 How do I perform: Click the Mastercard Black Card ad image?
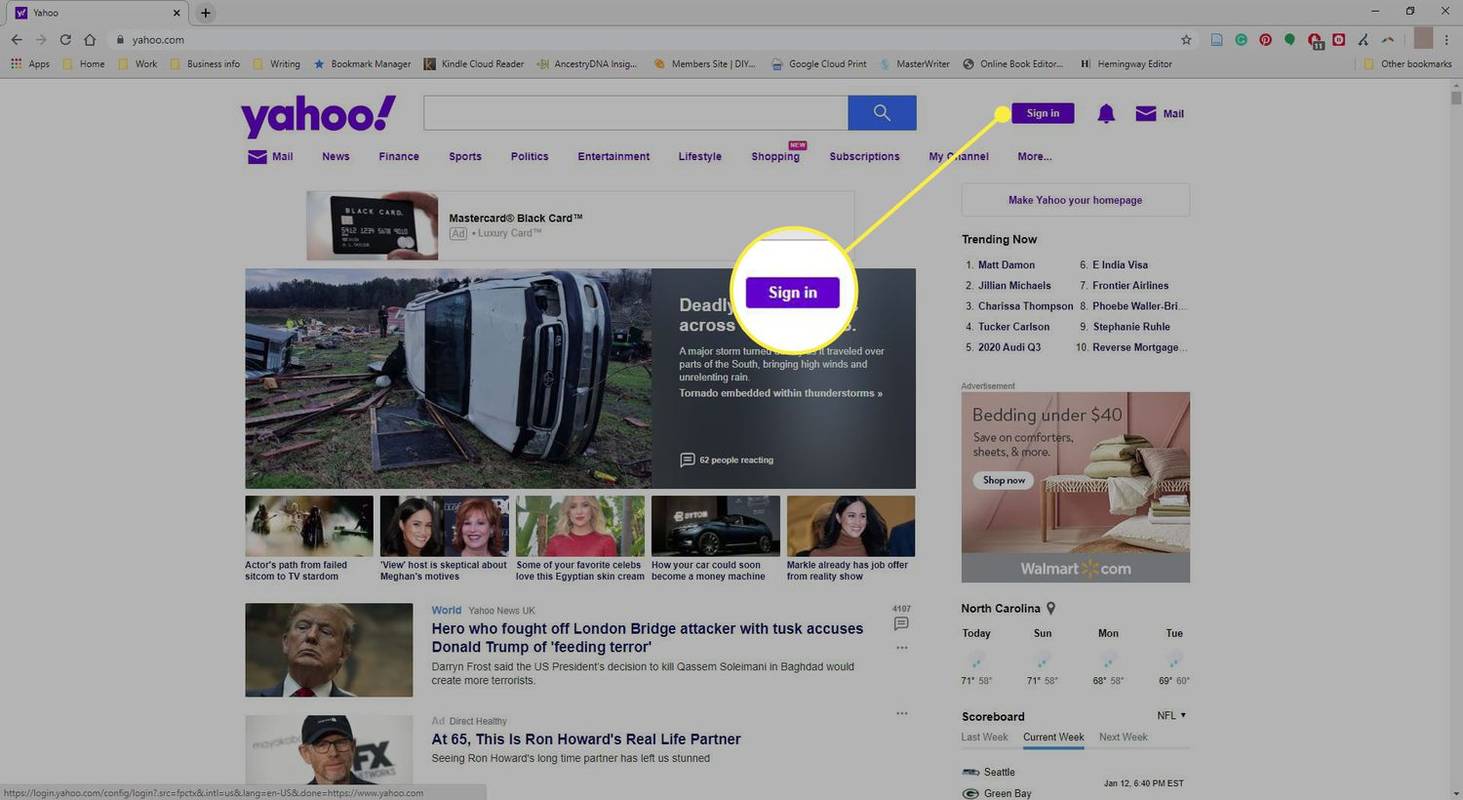point(372,226)
